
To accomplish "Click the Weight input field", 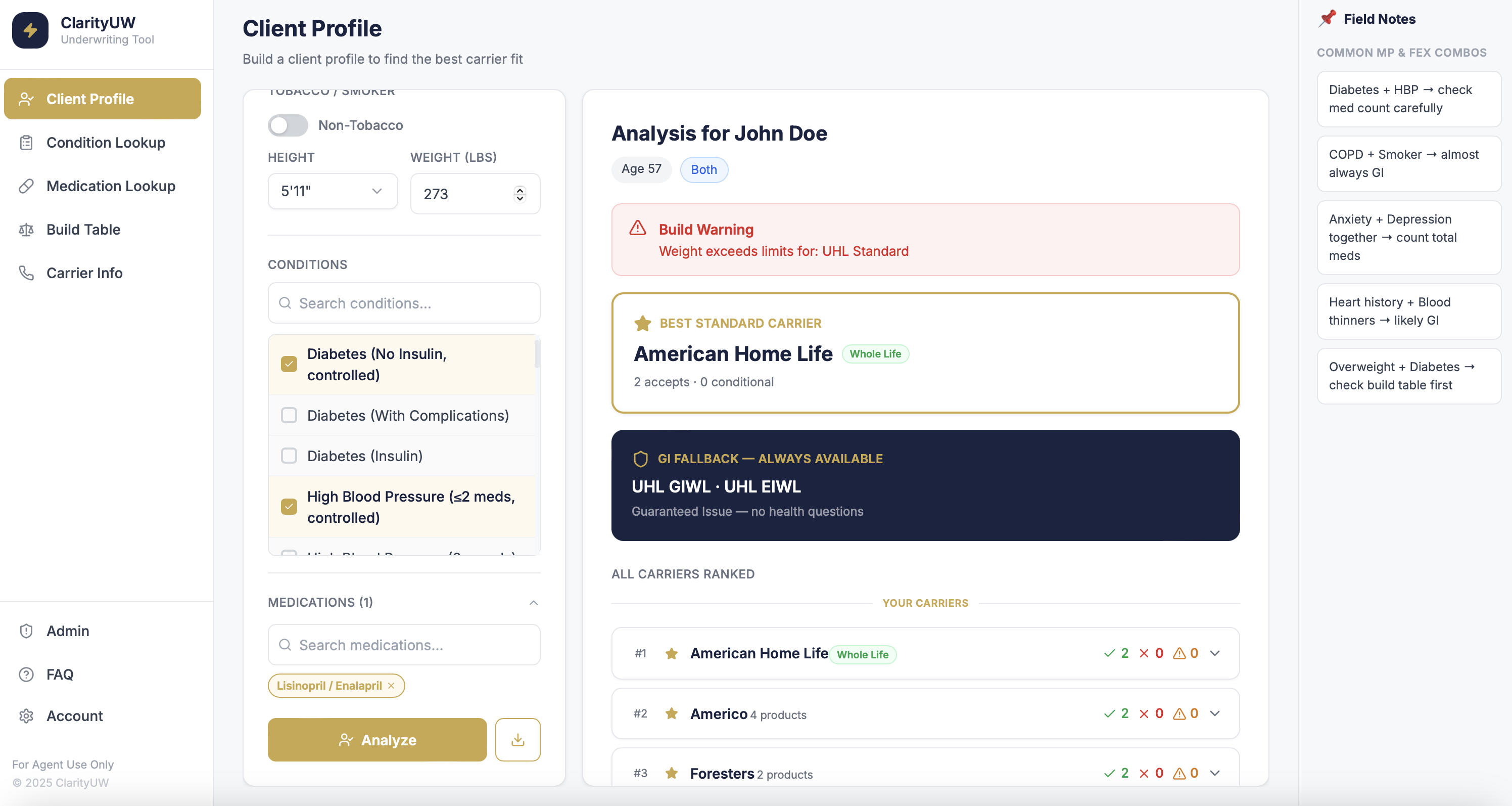I will [475, 194].
